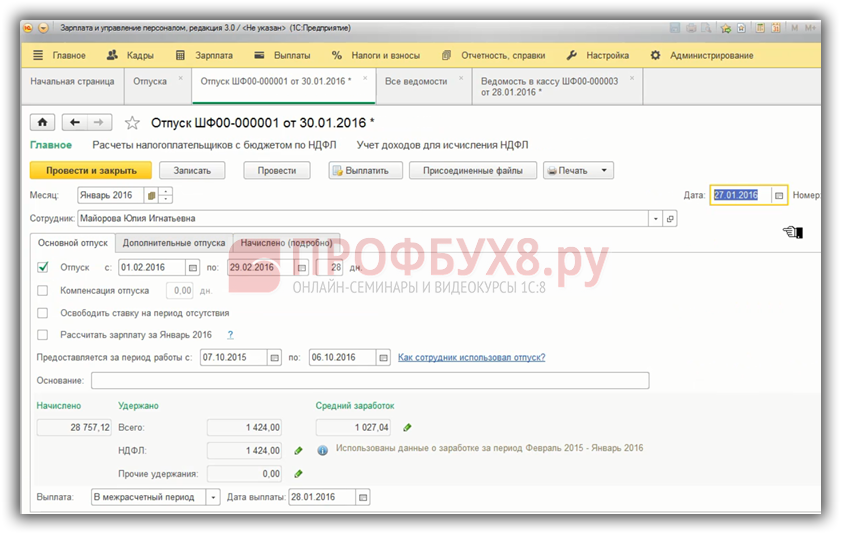The height and width of the screenshot is (534, 841).
Task: Open the Печать button dropdown
Action: click(x=604, y=171)
